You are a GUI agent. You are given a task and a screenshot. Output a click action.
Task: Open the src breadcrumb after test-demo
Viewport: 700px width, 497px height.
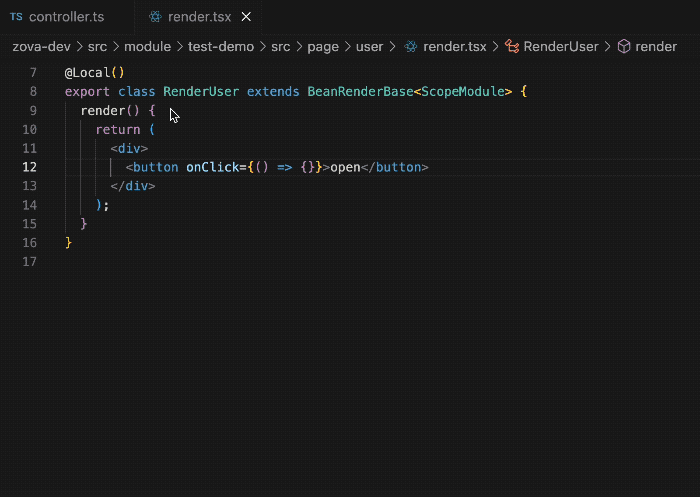point(281,46)
